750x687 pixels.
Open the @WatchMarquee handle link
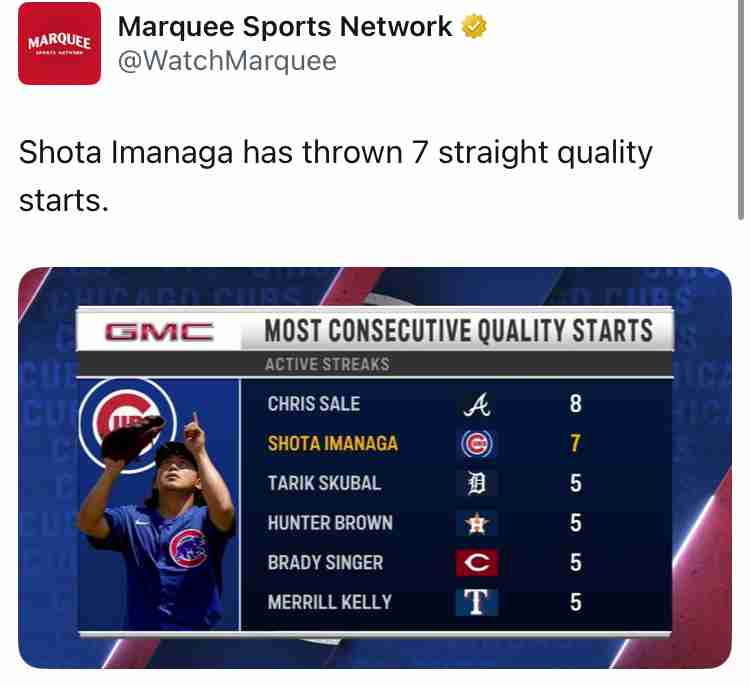[227, 61]
